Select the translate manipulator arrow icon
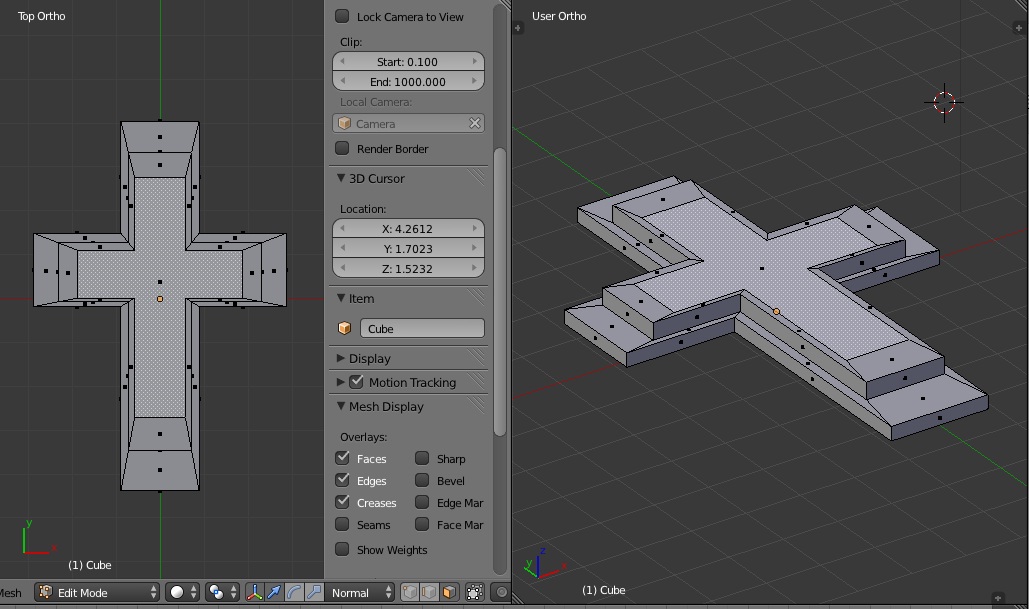 click(x=274, y=592)
